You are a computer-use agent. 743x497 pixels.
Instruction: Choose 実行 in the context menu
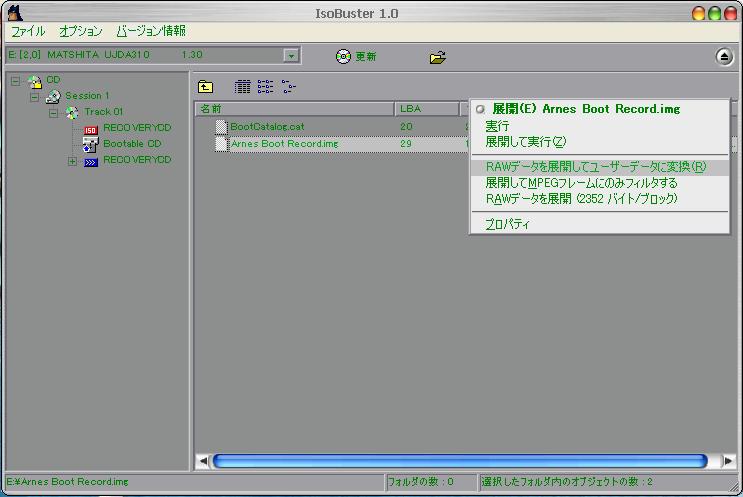[x=599, y=126]
